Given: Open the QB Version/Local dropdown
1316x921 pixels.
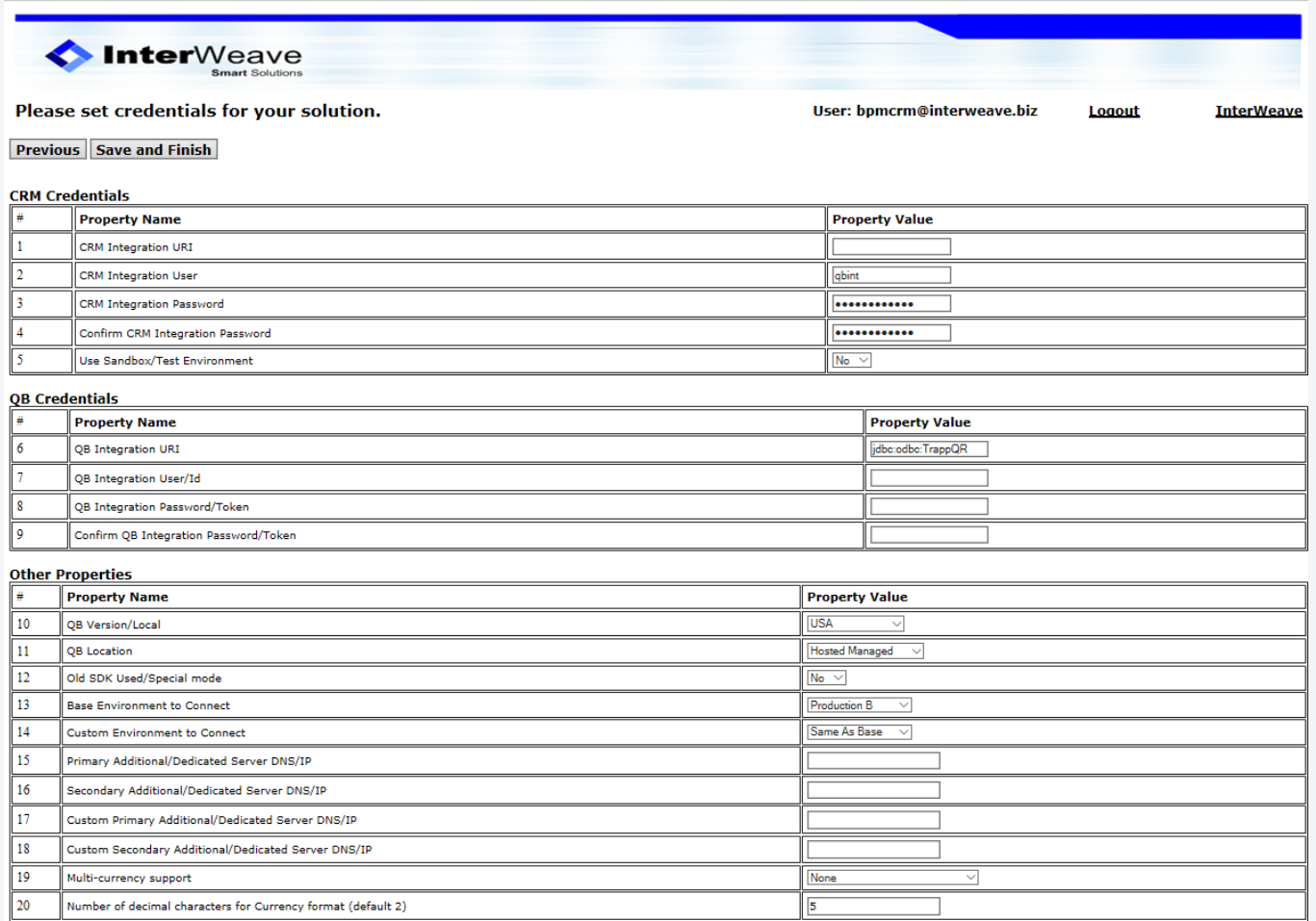Looking at the screenshot, I should pos(856,624).
